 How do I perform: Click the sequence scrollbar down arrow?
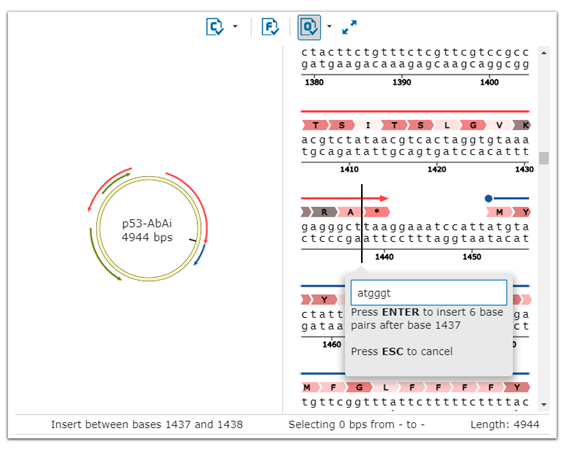pos(544,404)
